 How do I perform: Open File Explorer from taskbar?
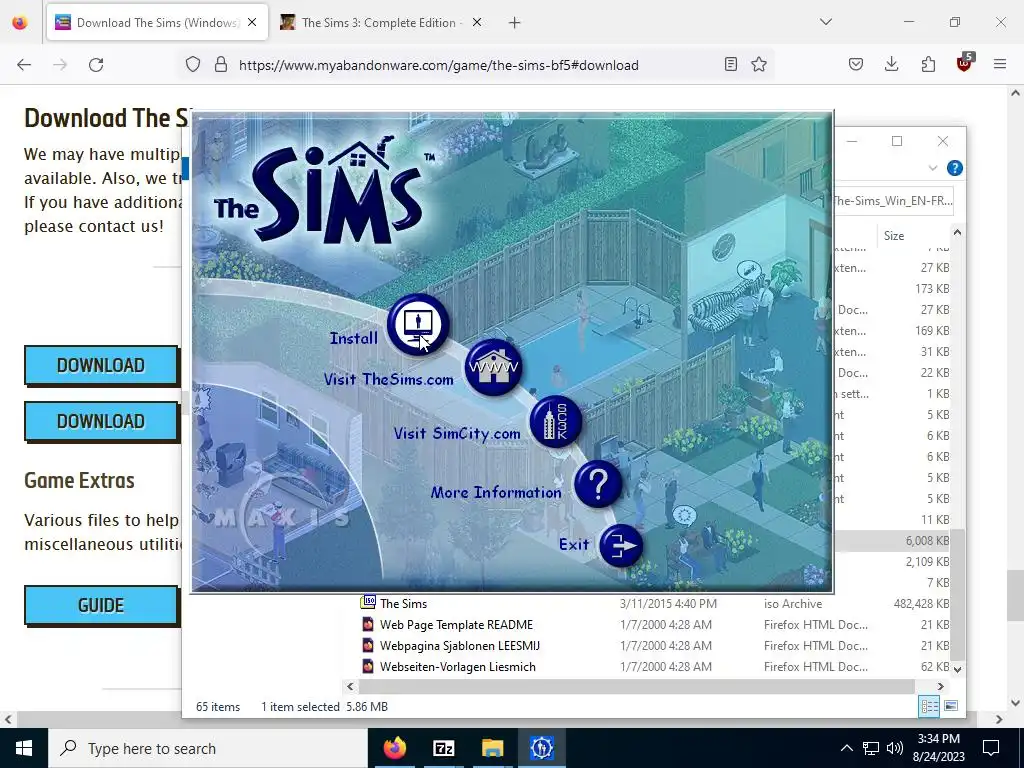click(x=492, y=748)
